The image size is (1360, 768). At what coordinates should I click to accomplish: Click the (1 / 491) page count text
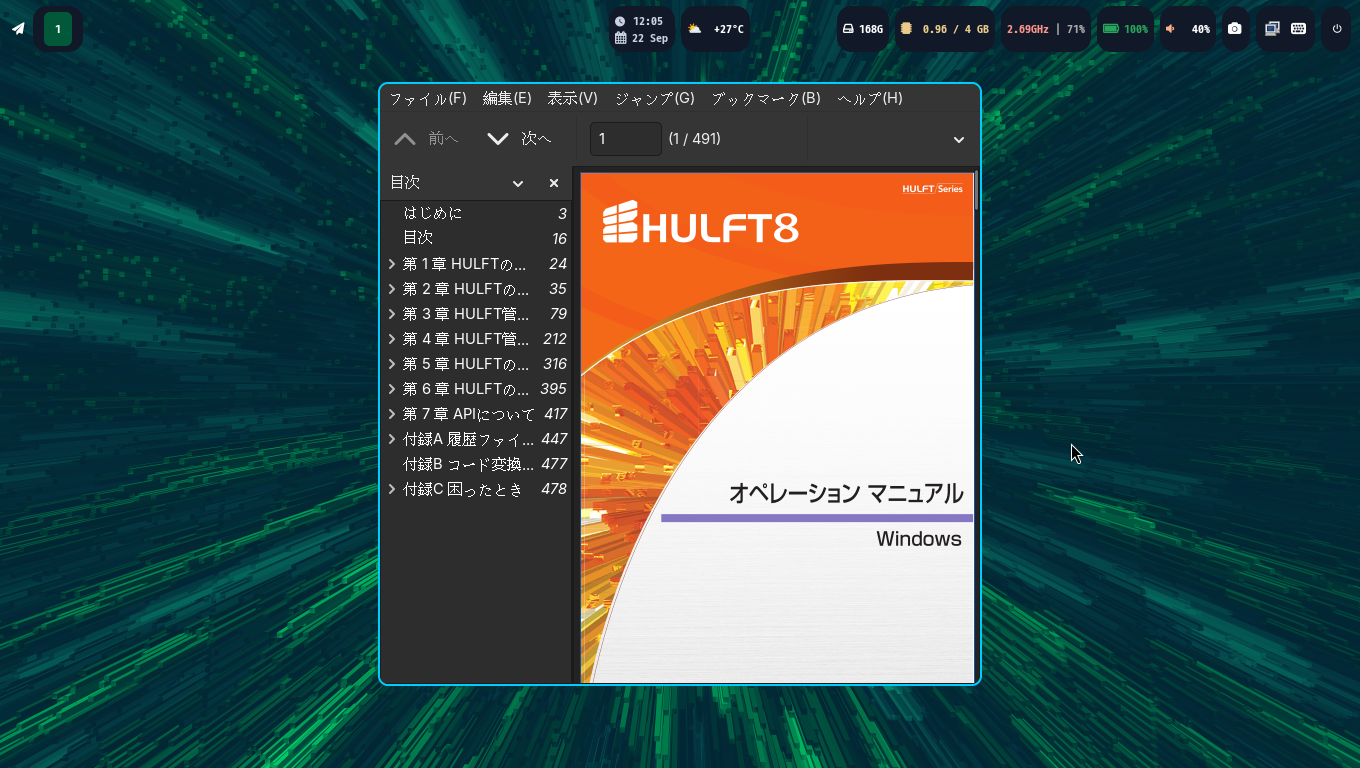click(695, 139)
